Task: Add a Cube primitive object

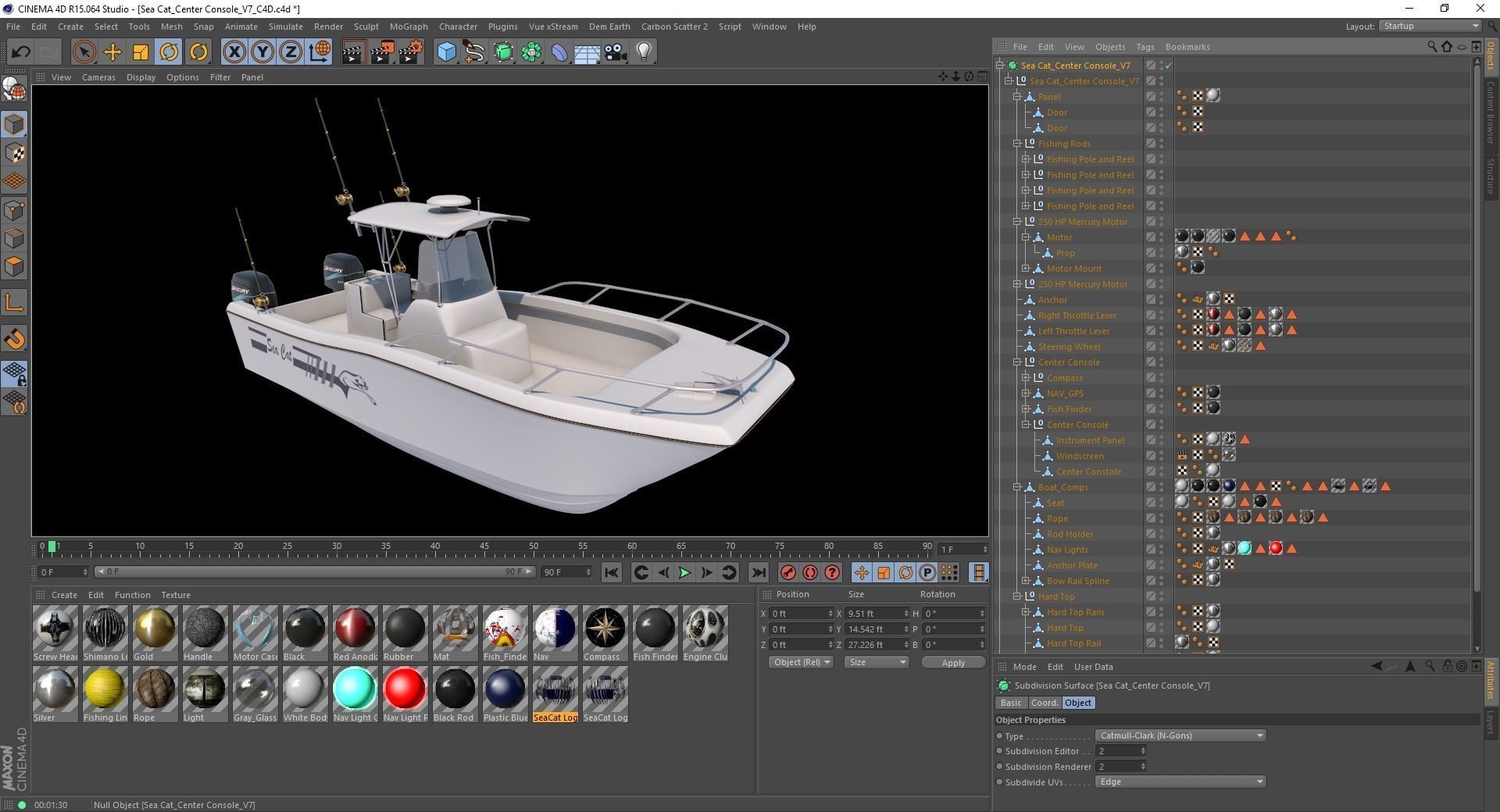Action: pos(446,52)
